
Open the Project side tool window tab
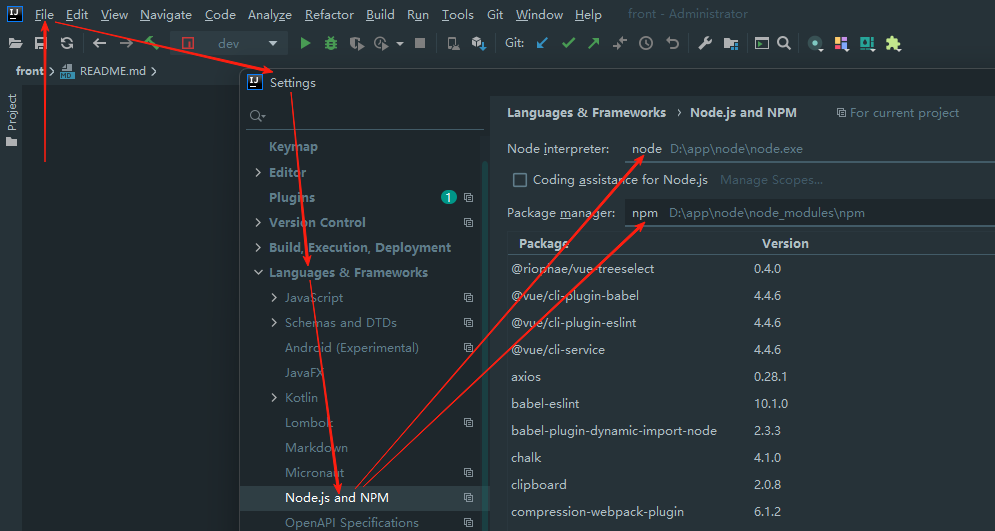coord(11,119)
